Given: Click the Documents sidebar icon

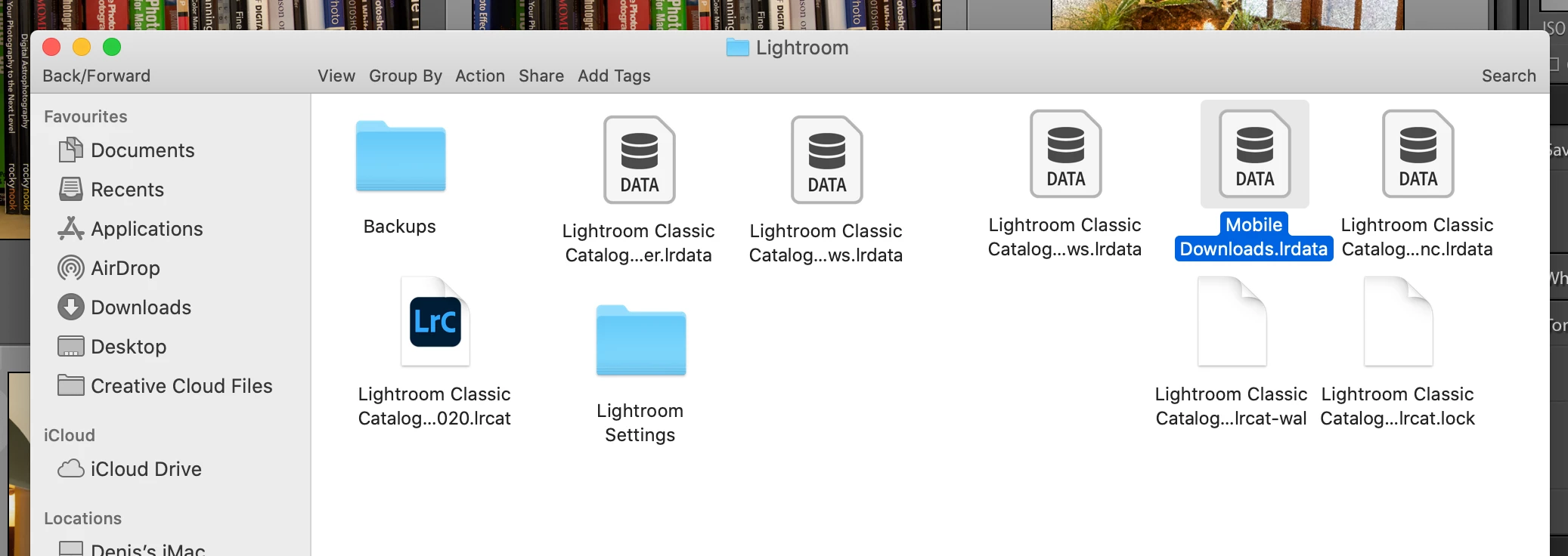Looking at the screenshot, I should click(x=71, y=150).
